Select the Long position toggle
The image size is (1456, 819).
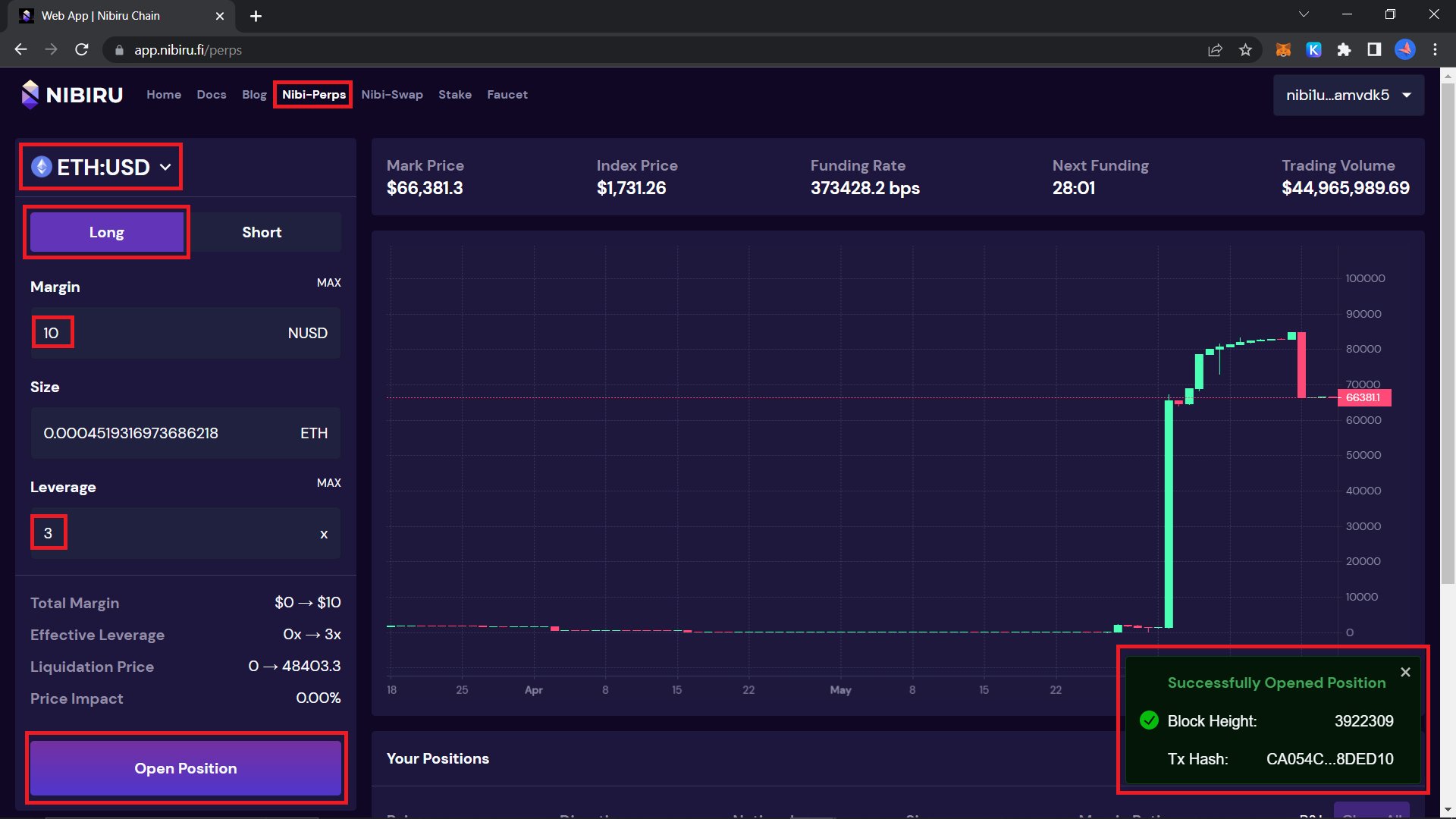coord(106,231)
